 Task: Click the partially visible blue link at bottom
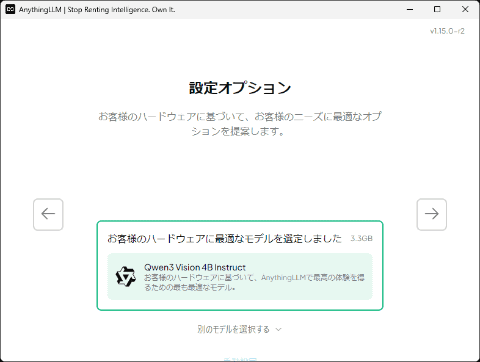240,359
